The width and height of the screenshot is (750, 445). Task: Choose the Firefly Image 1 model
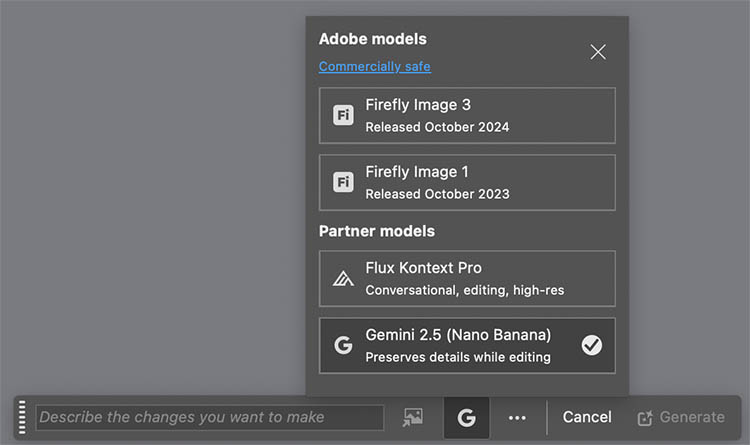pyautogui.click(x=467, y=182)
